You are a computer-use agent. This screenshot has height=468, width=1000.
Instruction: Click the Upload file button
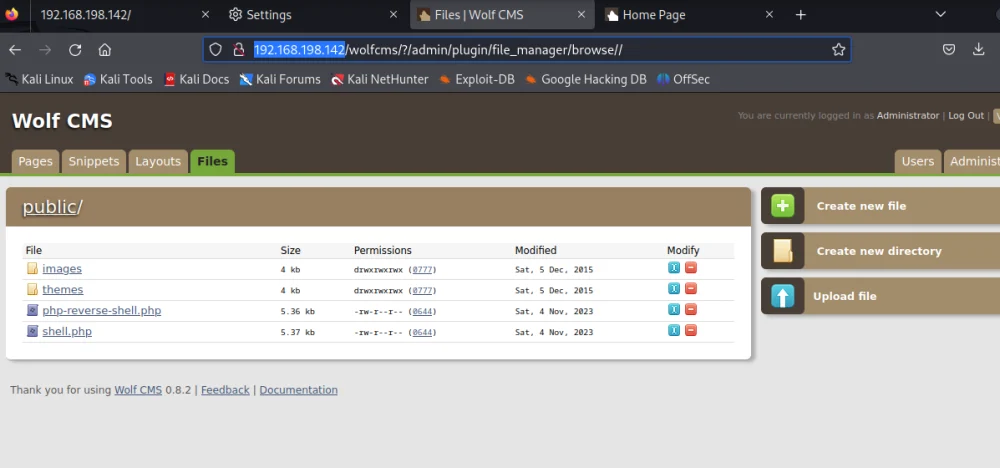point(880,296)
